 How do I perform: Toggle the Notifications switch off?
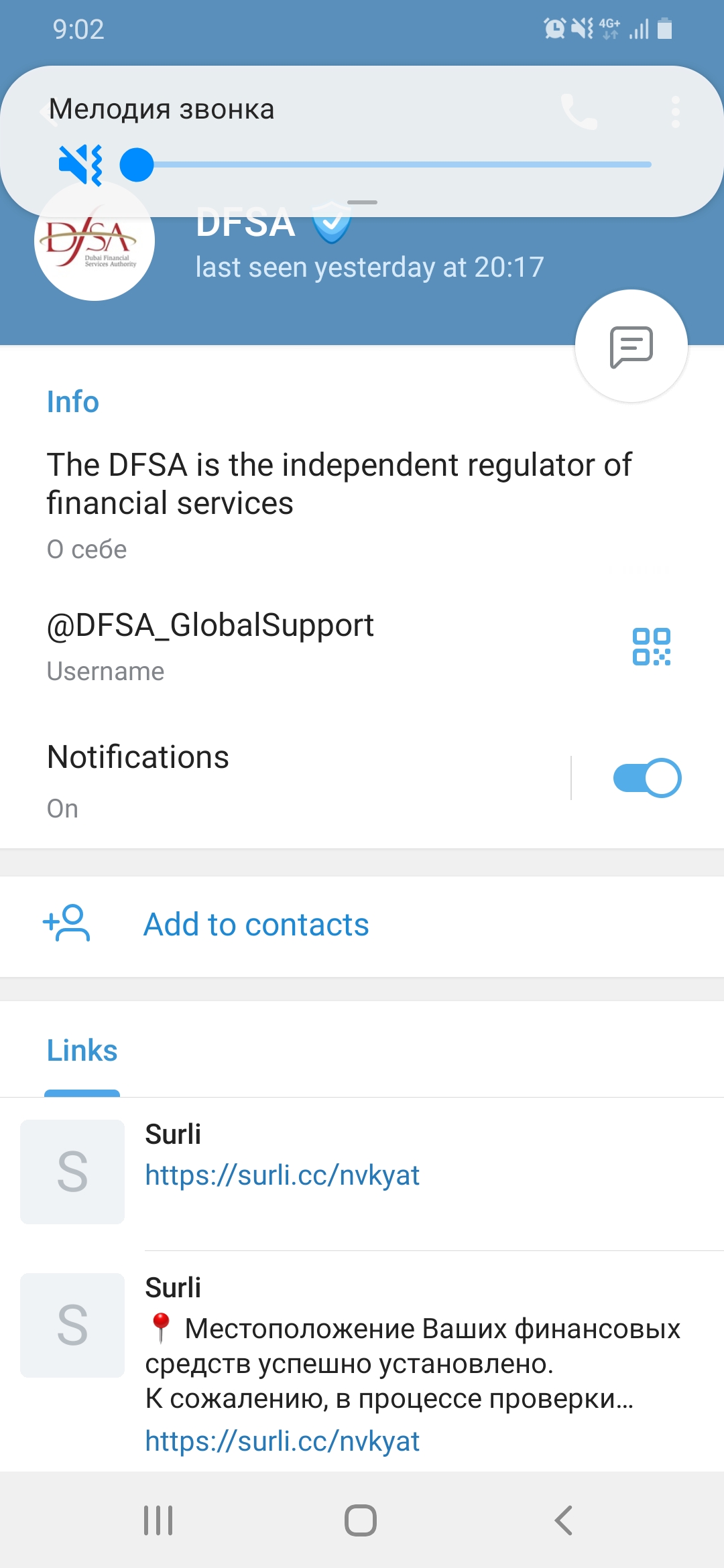(646, 778)
